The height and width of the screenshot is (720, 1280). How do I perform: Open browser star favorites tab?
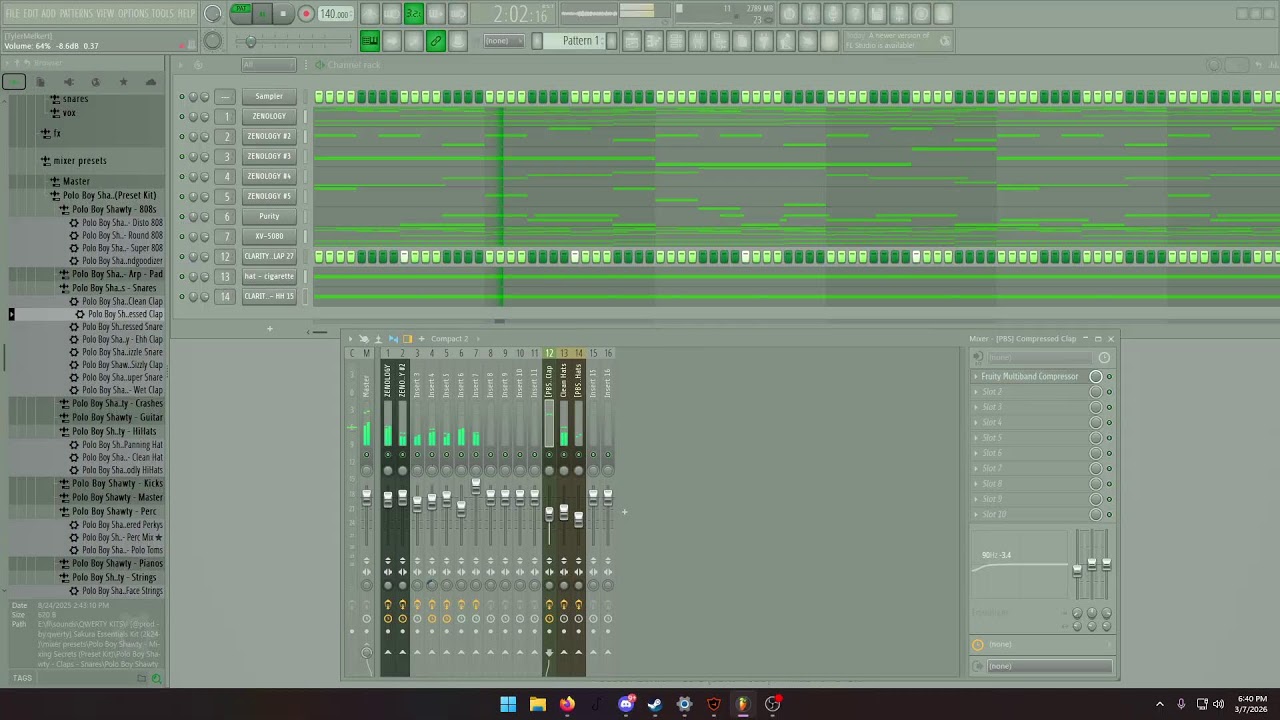(123, 82)
